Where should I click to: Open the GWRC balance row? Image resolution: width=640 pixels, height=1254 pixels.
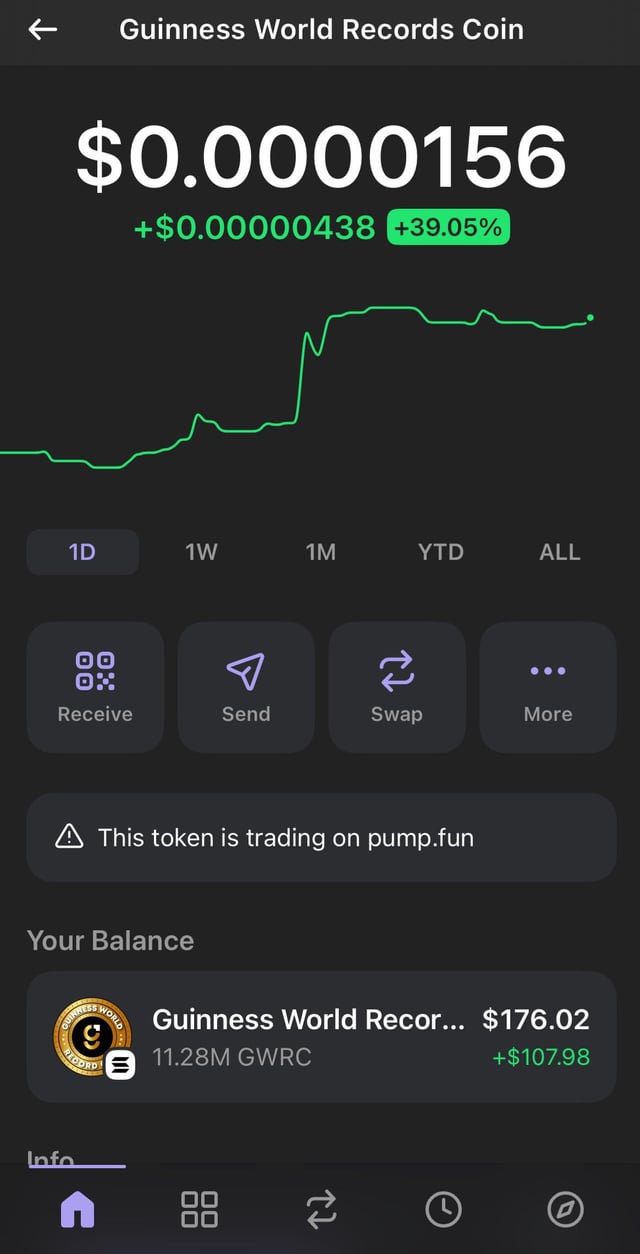pyautogui.click(x=321, y=1037)
